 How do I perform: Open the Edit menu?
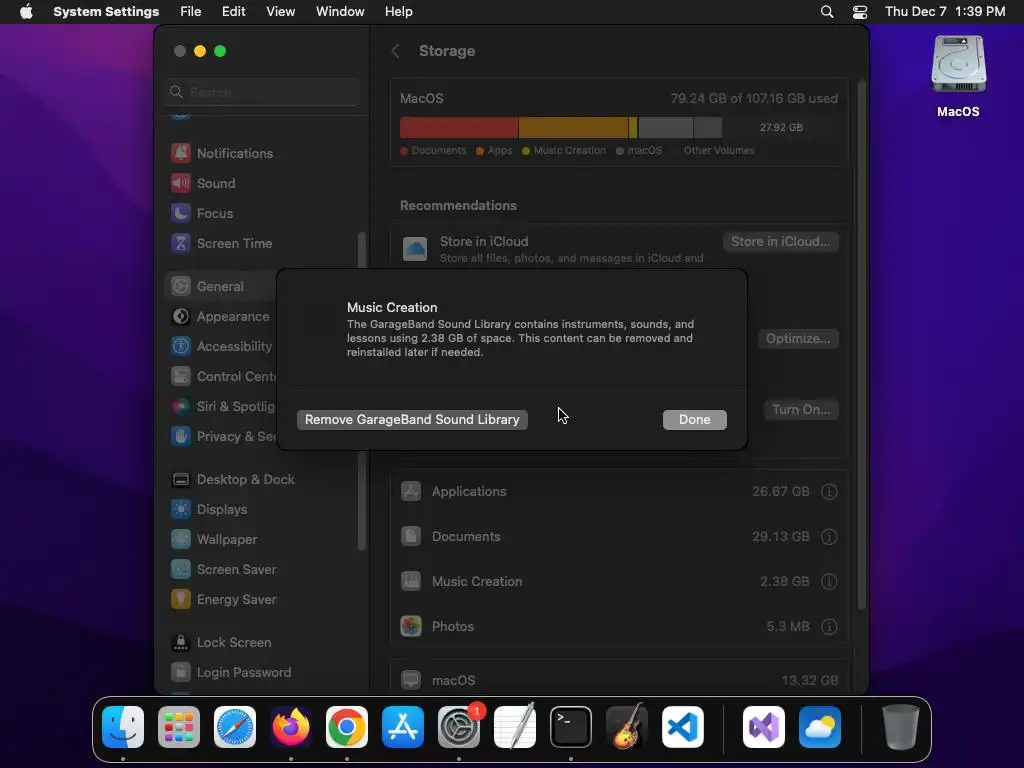click(233, 12)
